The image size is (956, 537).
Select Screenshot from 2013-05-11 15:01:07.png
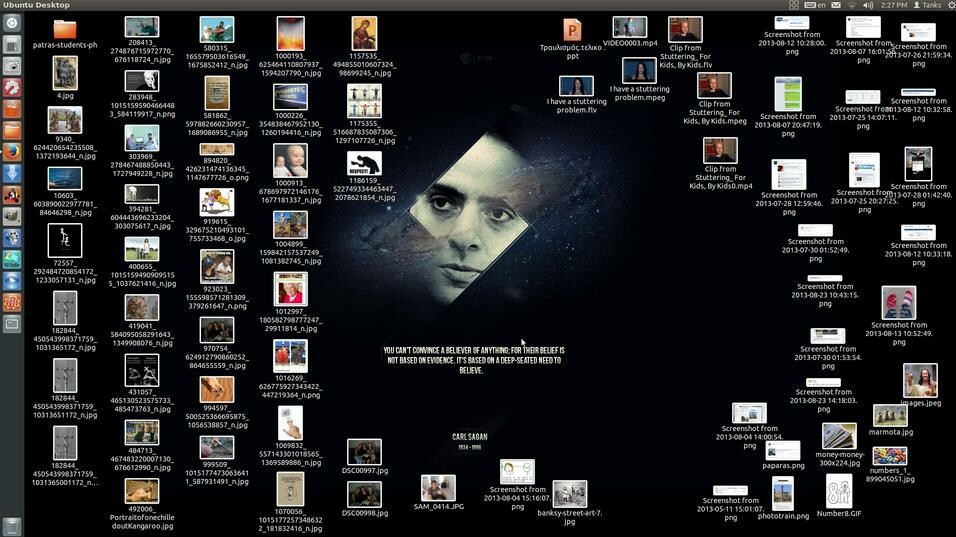pyautogui.click(x=730, y=503)
